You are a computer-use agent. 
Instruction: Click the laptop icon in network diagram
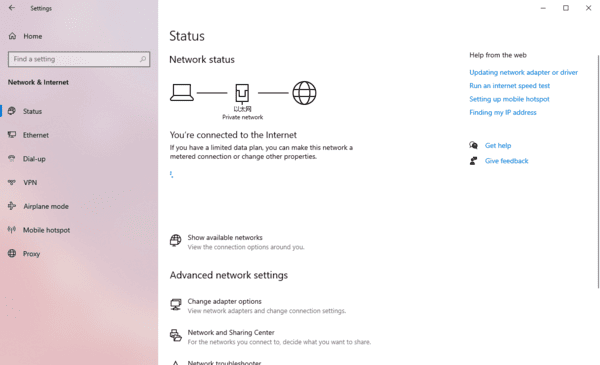182,93
